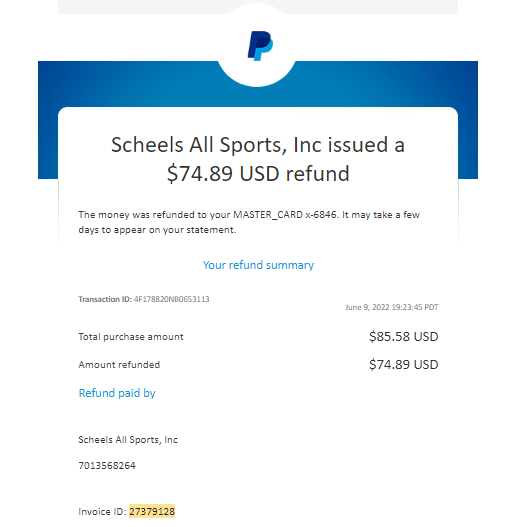Click the 'Amount refunded' label
The width and height of the screenshot is (518, 527).
click(x=119, y=365)
